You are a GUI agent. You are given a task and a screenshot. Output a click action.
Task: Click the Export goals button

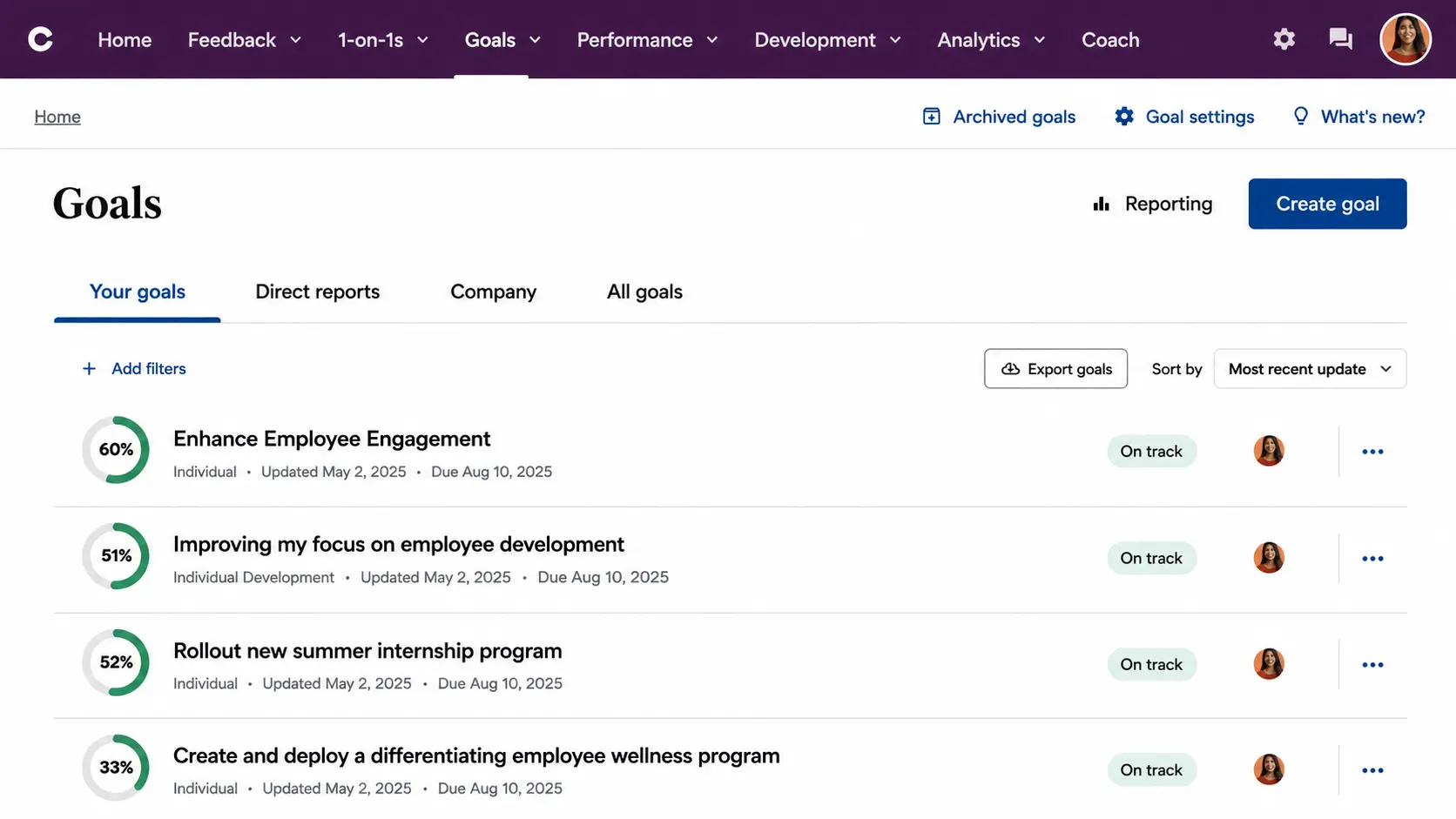1055,369
